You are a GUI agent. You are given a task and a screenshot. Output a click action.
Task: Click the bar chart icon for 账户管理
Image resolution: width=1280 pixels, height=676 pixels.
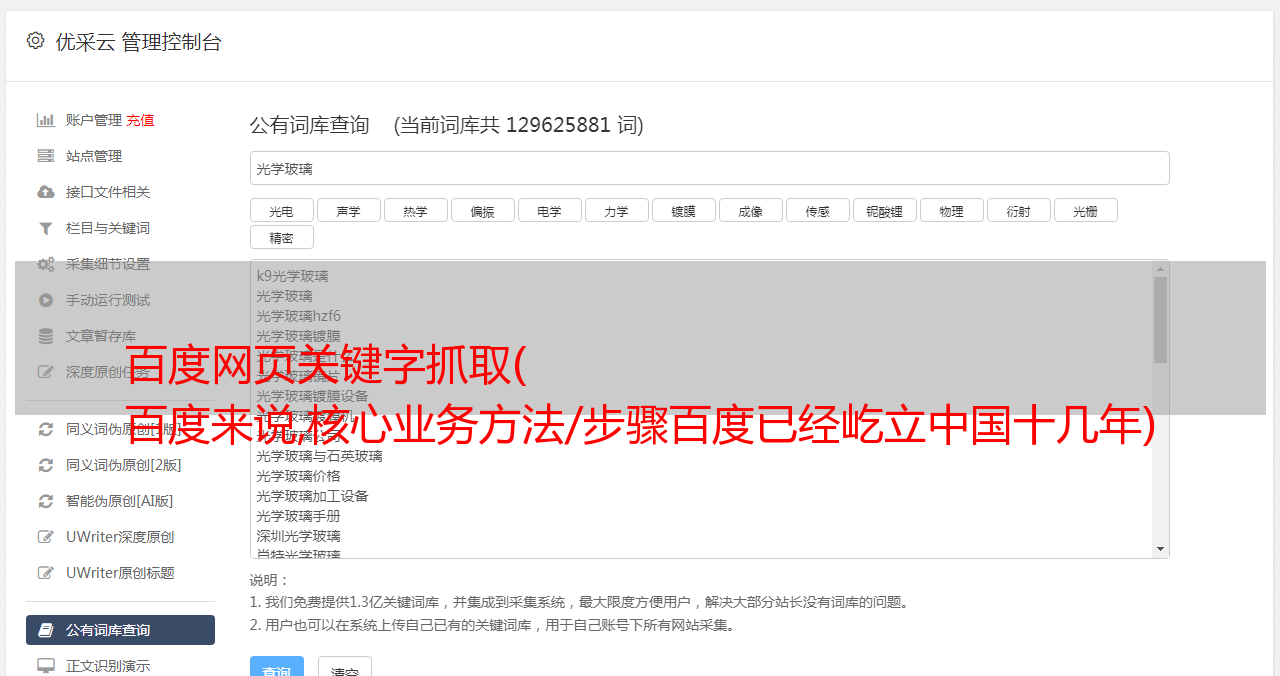45,120
